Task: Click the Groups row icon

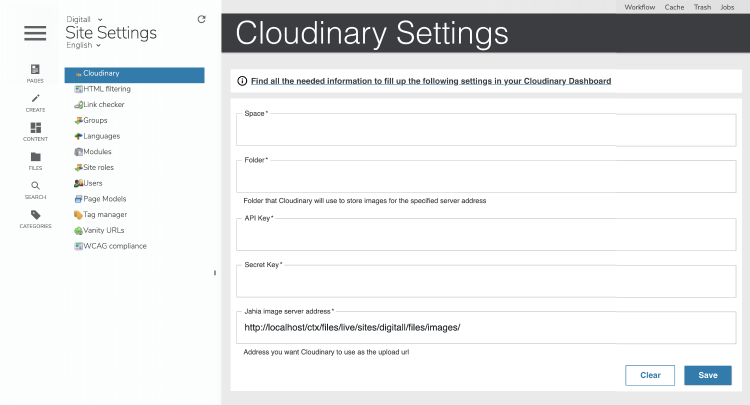Action: [x=78, y=120]
